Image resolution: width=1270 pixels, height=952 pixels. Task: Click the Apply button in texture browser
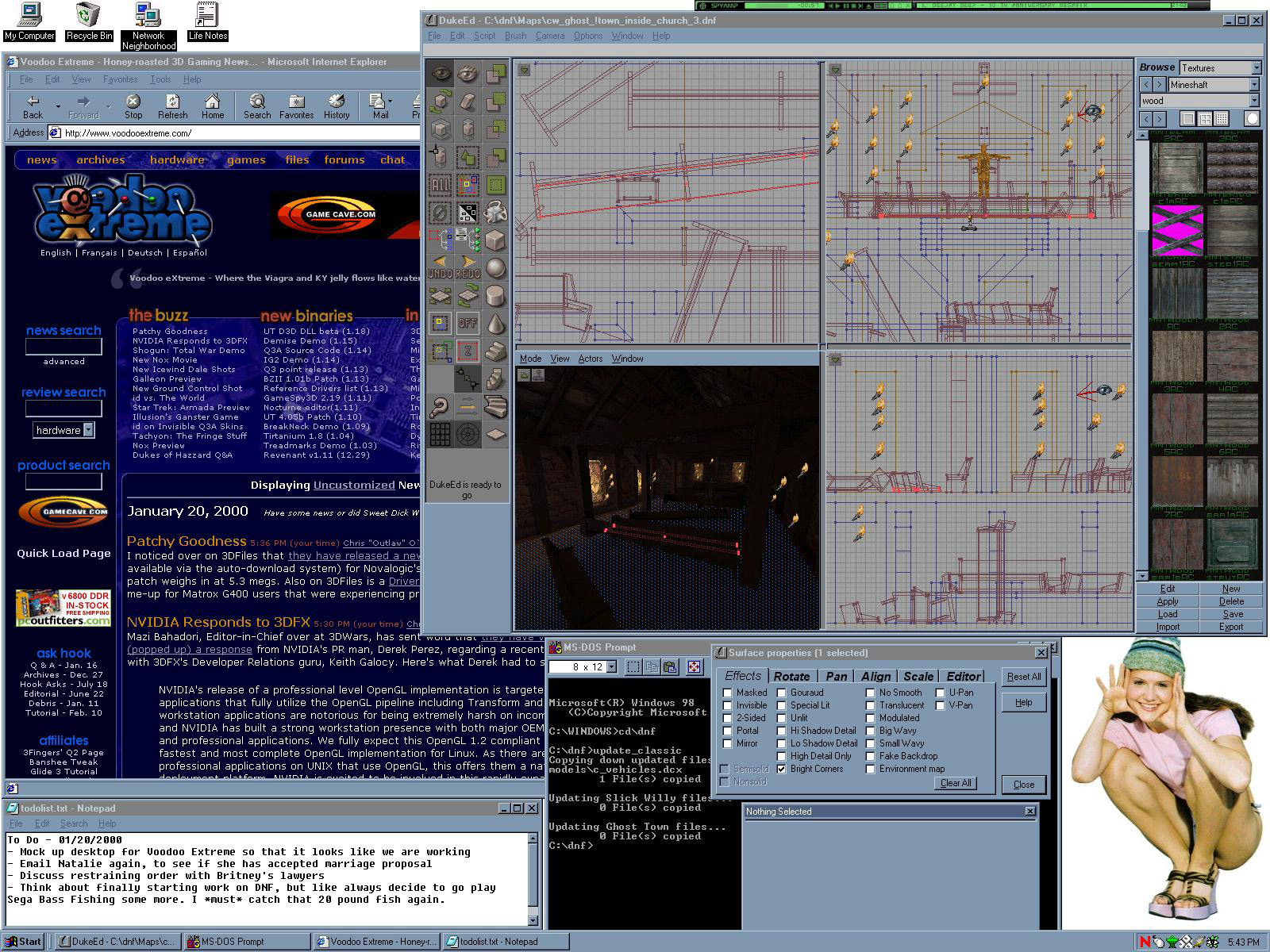[1168, 601]
